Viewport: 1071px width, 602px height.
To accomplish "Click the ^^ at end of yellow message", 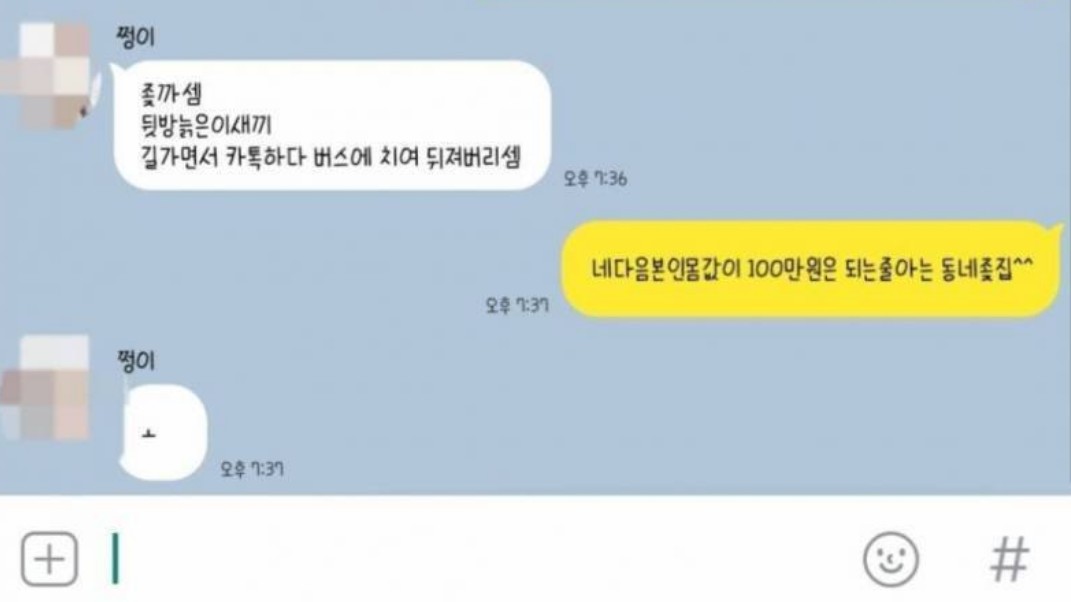I will coord(1023,265).
